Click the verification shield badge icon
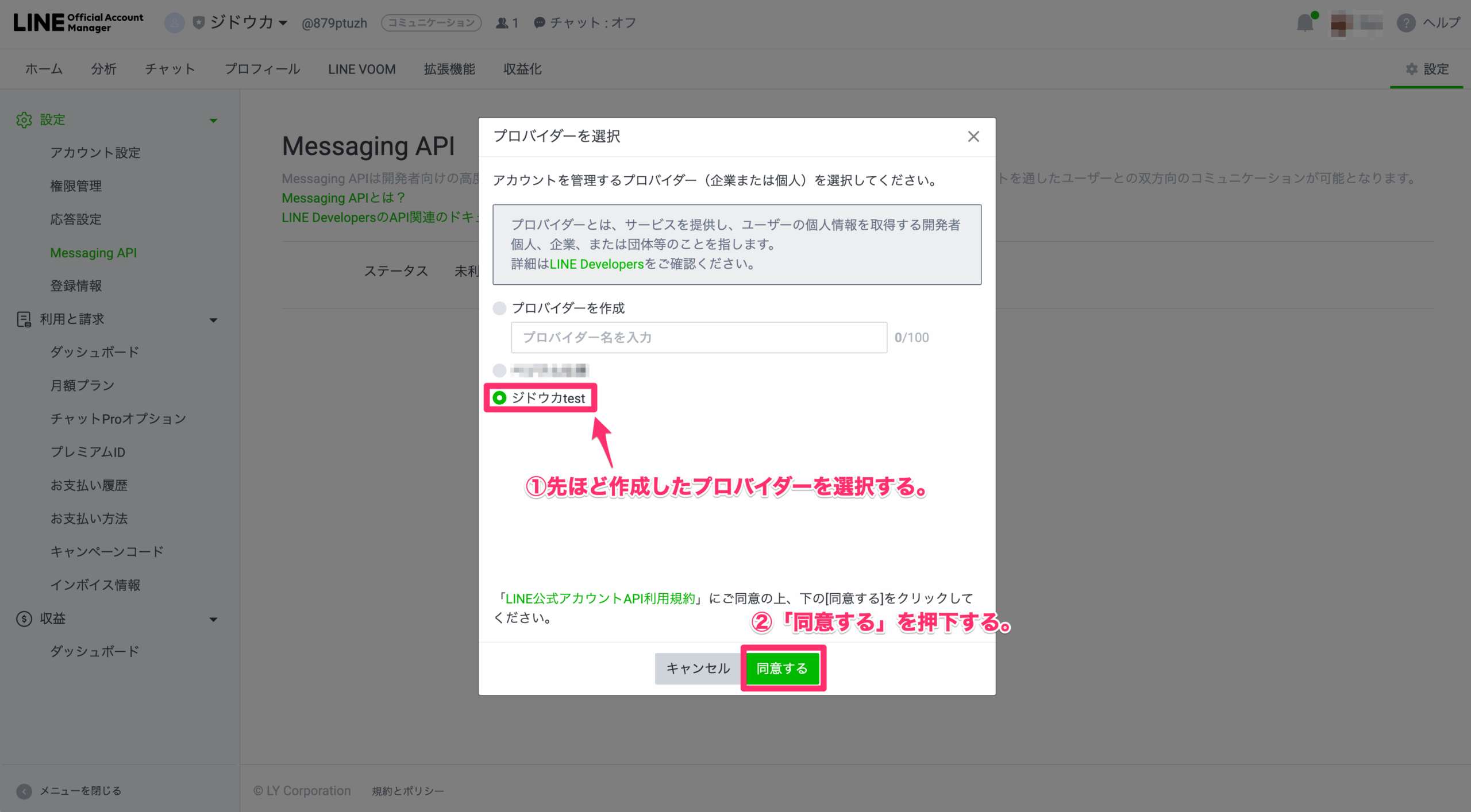This screenshot has width=1471, height=812. point(198,23)
